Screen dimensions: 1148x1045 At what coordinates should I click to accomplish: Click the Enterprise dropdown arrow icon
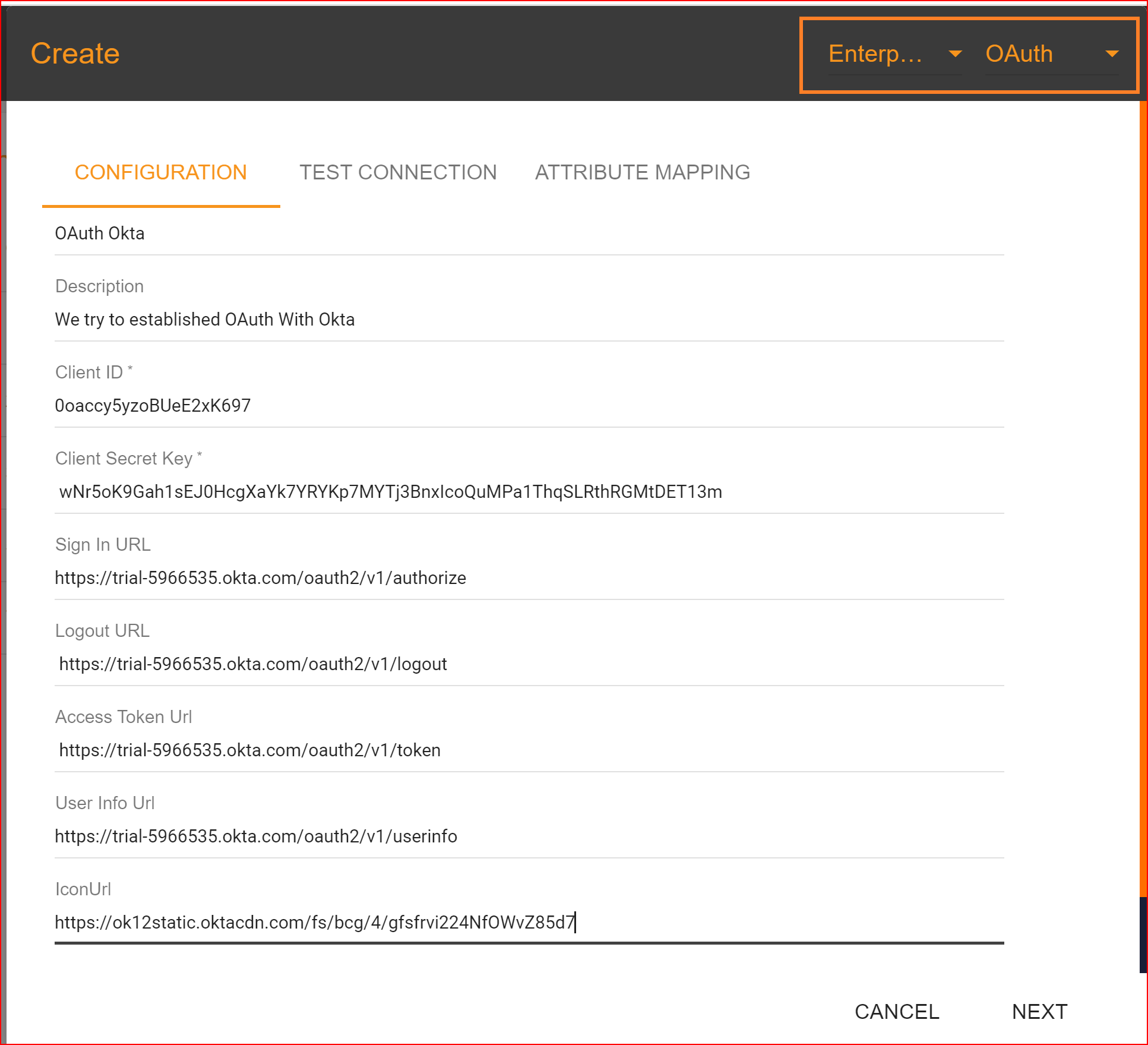pos(955,54)
